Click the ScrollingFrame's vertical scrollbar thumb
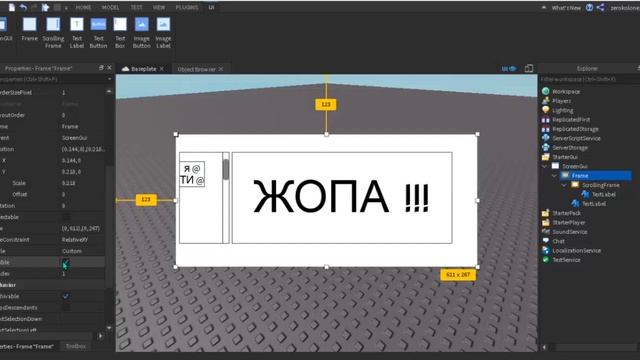The image size is (640, 360). point(226,169)
